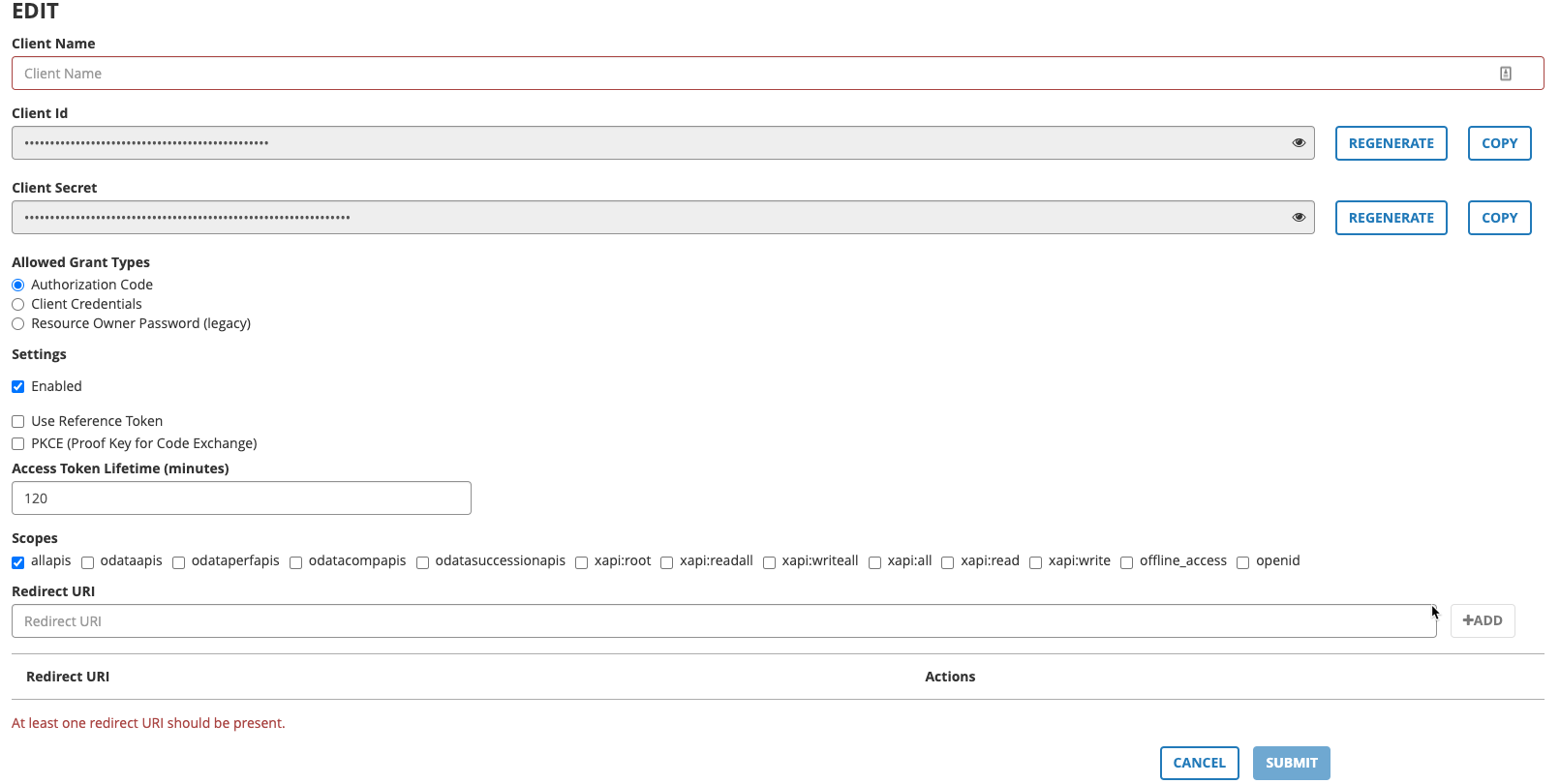Copy the Client Id
This screenshot has height=784, width=1560.
[1499, 143]
